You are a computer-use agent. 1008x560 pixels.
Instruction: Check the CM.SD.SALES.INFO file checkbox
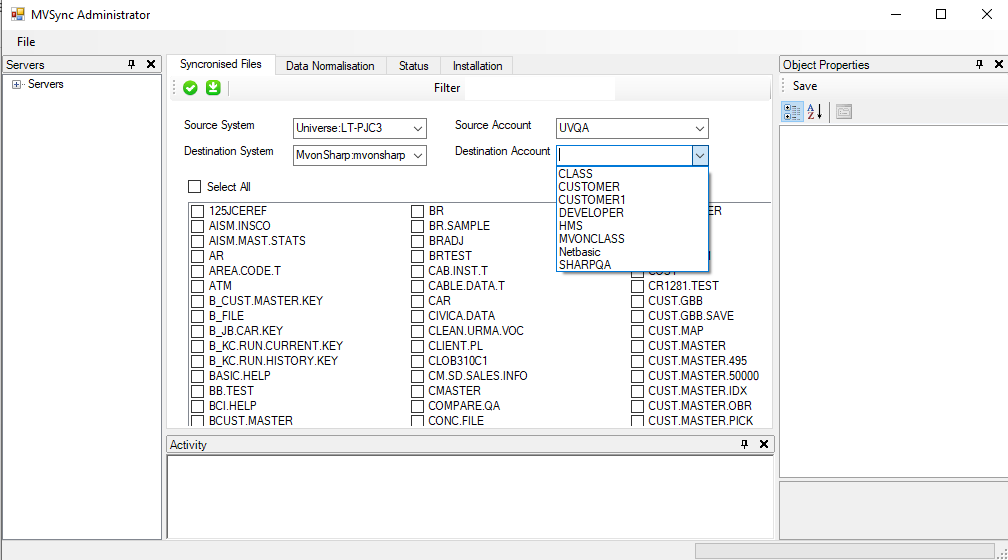point(417,376)
